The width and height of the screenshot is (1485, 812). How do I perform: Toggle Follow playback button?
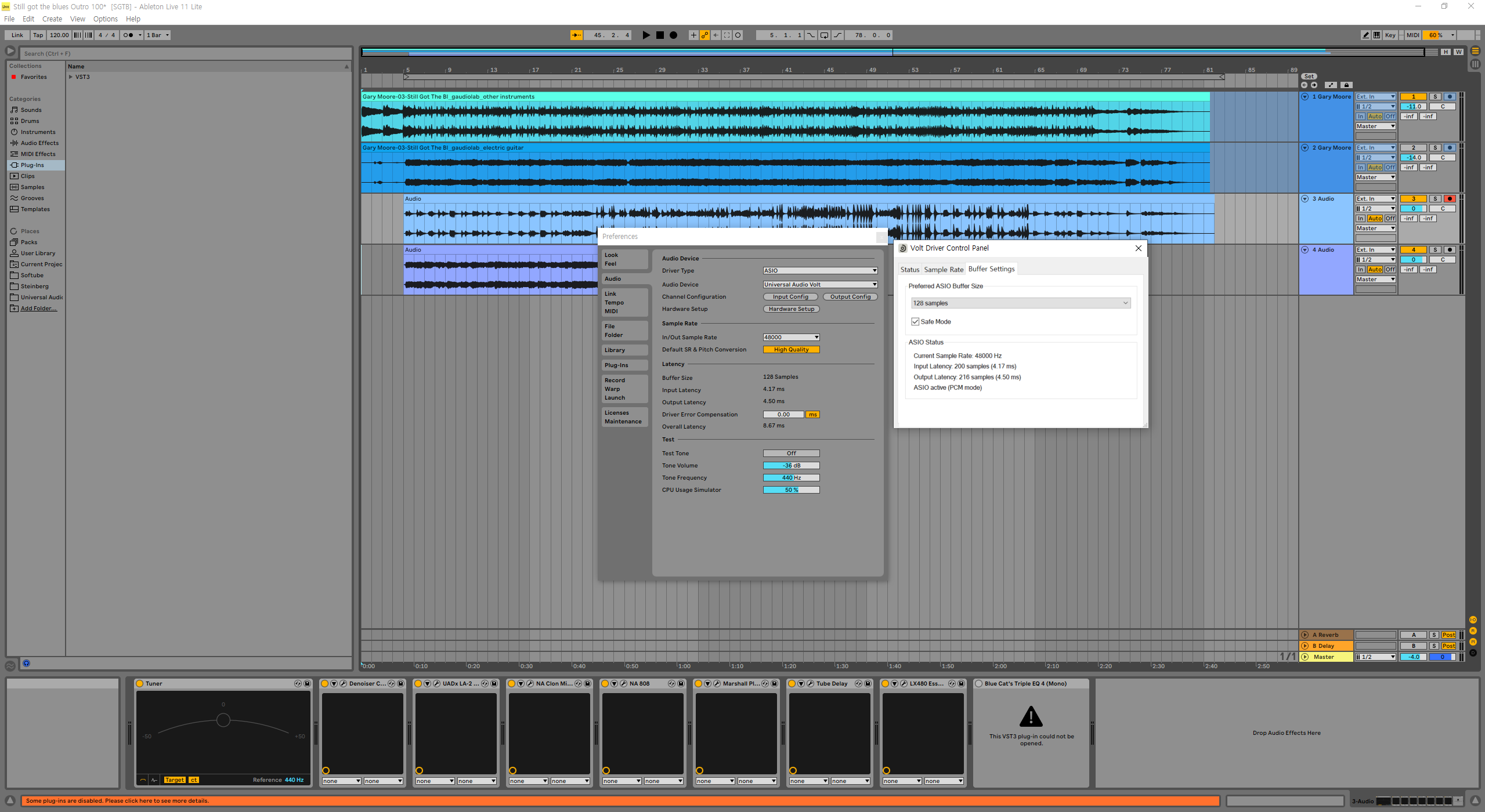point(576,35)
